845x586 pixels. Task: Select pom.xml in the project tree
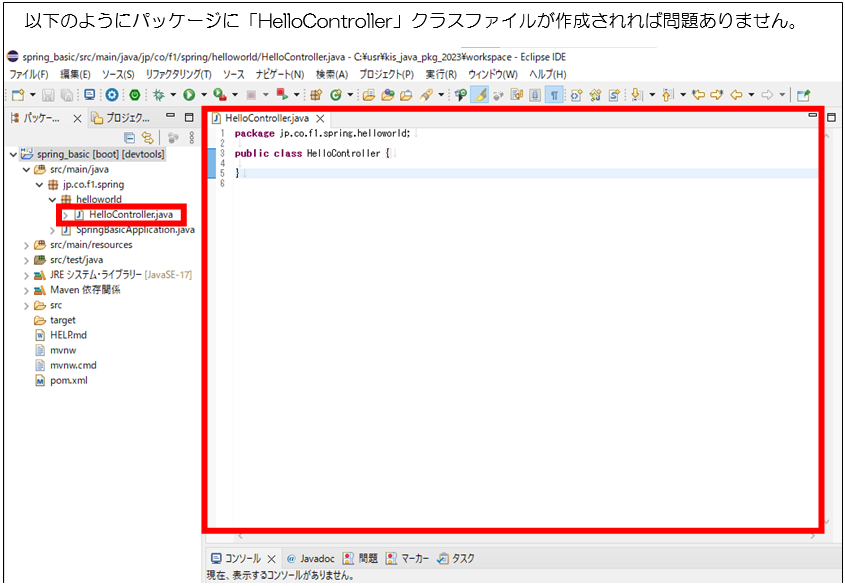point(68,381)
